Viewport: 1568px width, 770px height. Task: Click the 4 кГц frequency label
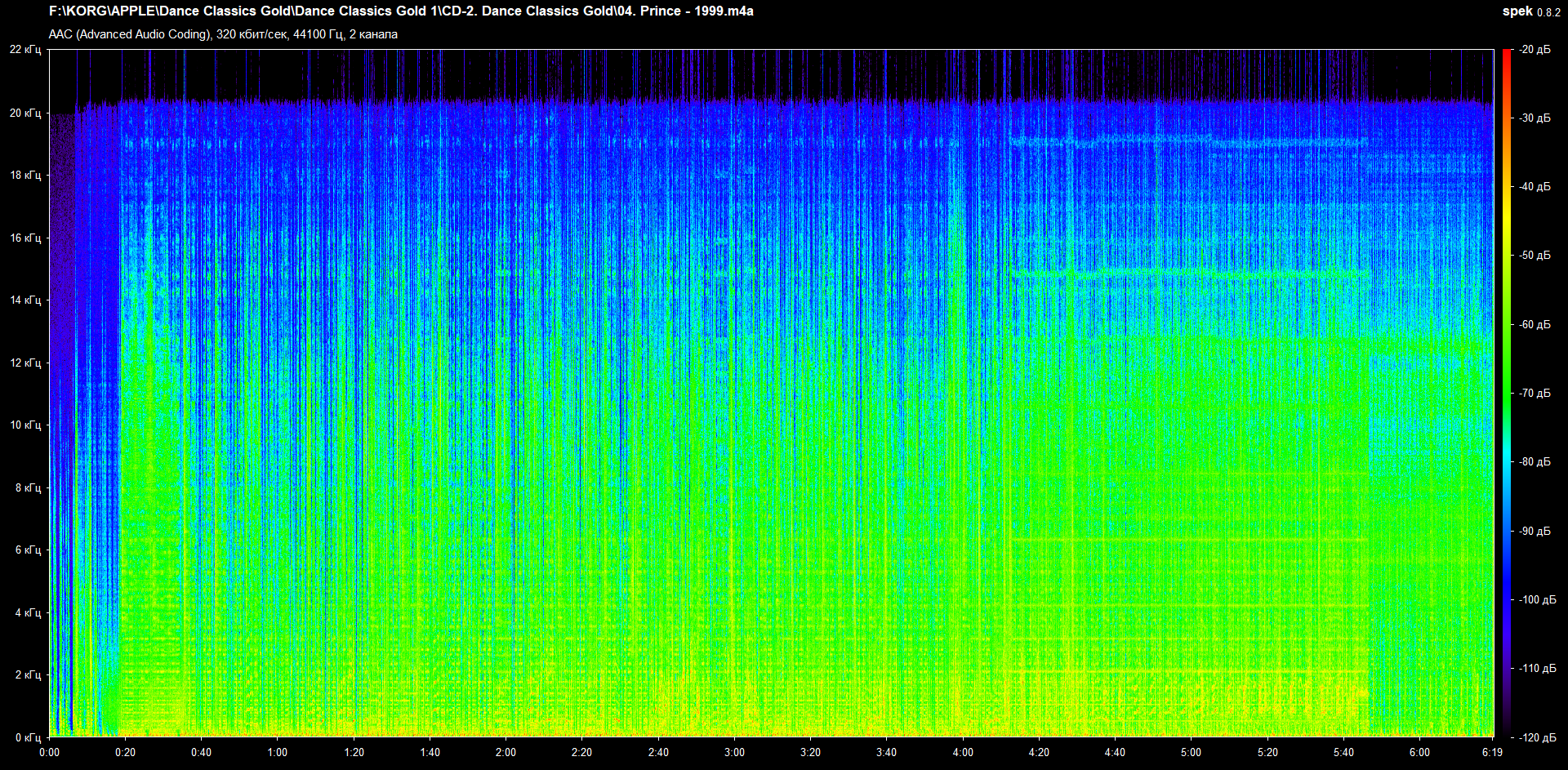28,612
